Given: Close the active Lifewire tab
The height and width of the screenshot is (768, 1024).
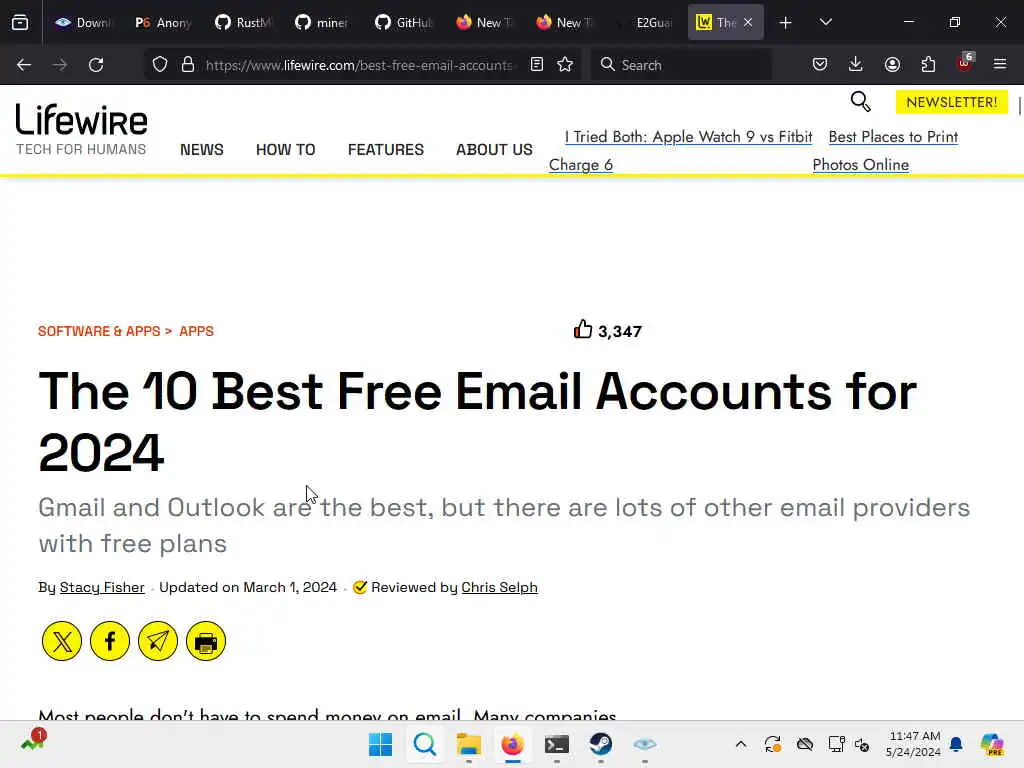Looking at the screenshot, I should pos(748,23).
